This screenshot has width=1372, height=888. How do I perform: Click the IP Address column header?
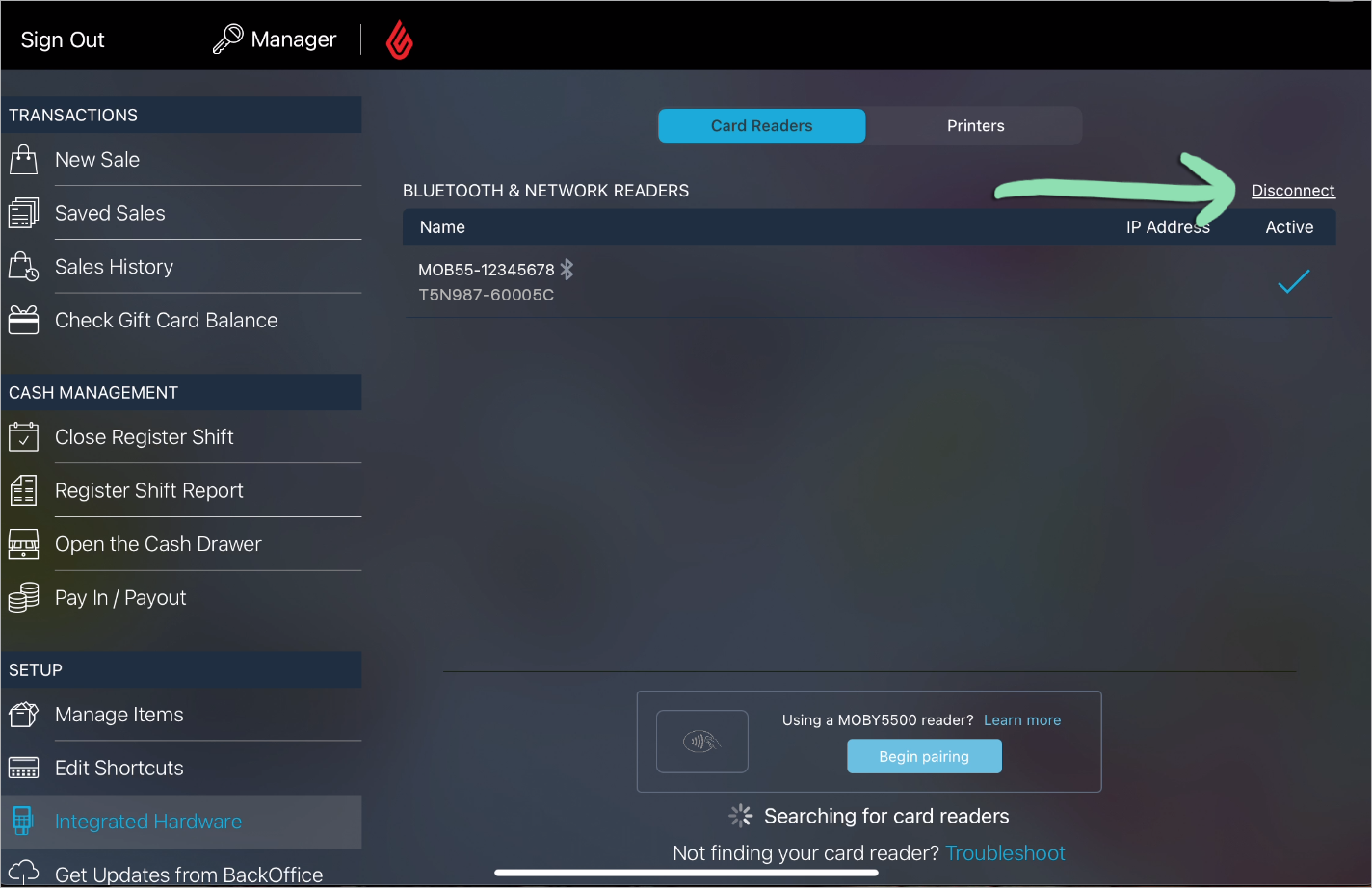pos(1168,227)
